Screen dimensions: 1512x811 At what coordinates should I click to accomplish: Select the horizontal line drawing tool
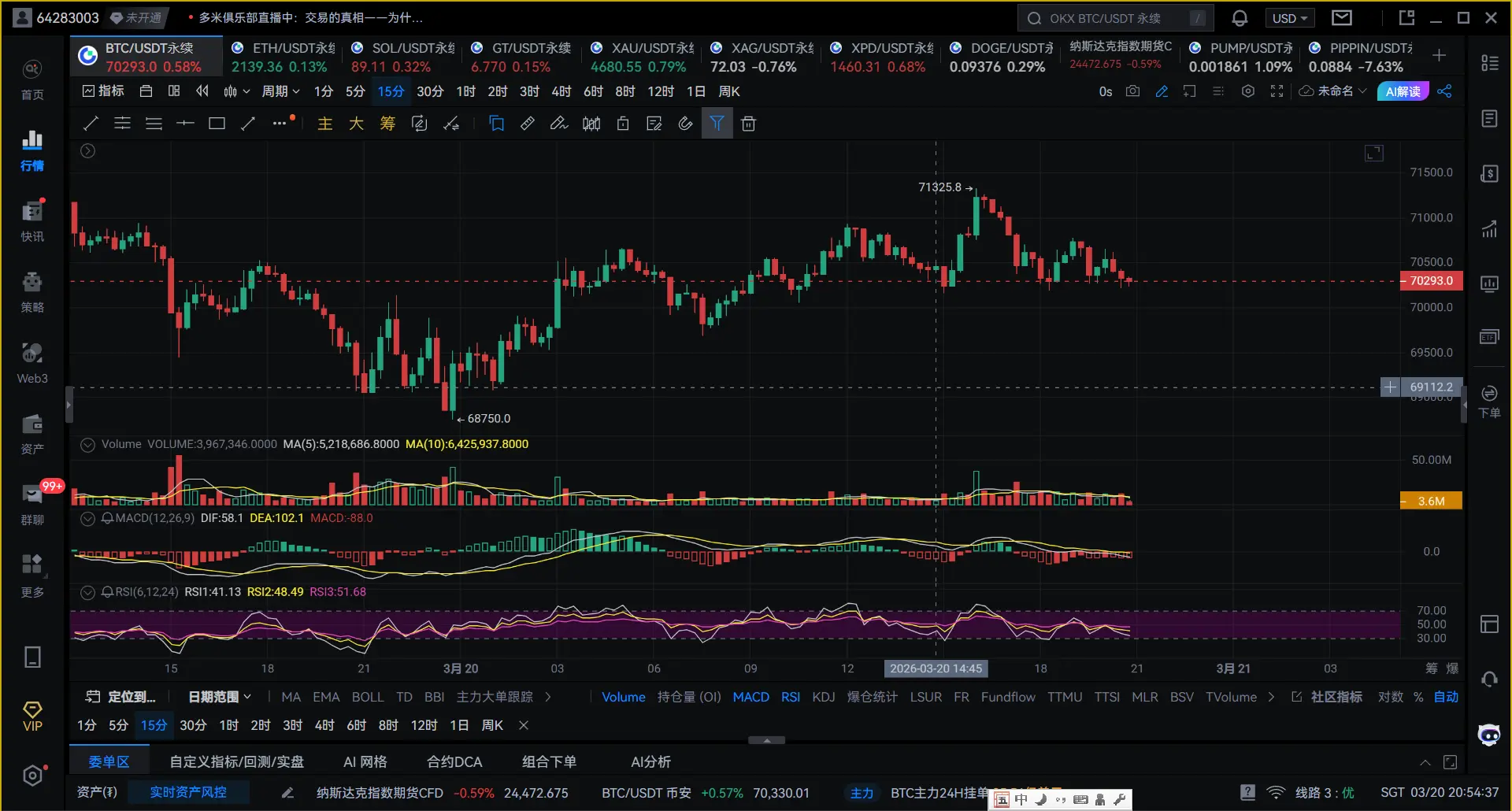coord(185,124)
